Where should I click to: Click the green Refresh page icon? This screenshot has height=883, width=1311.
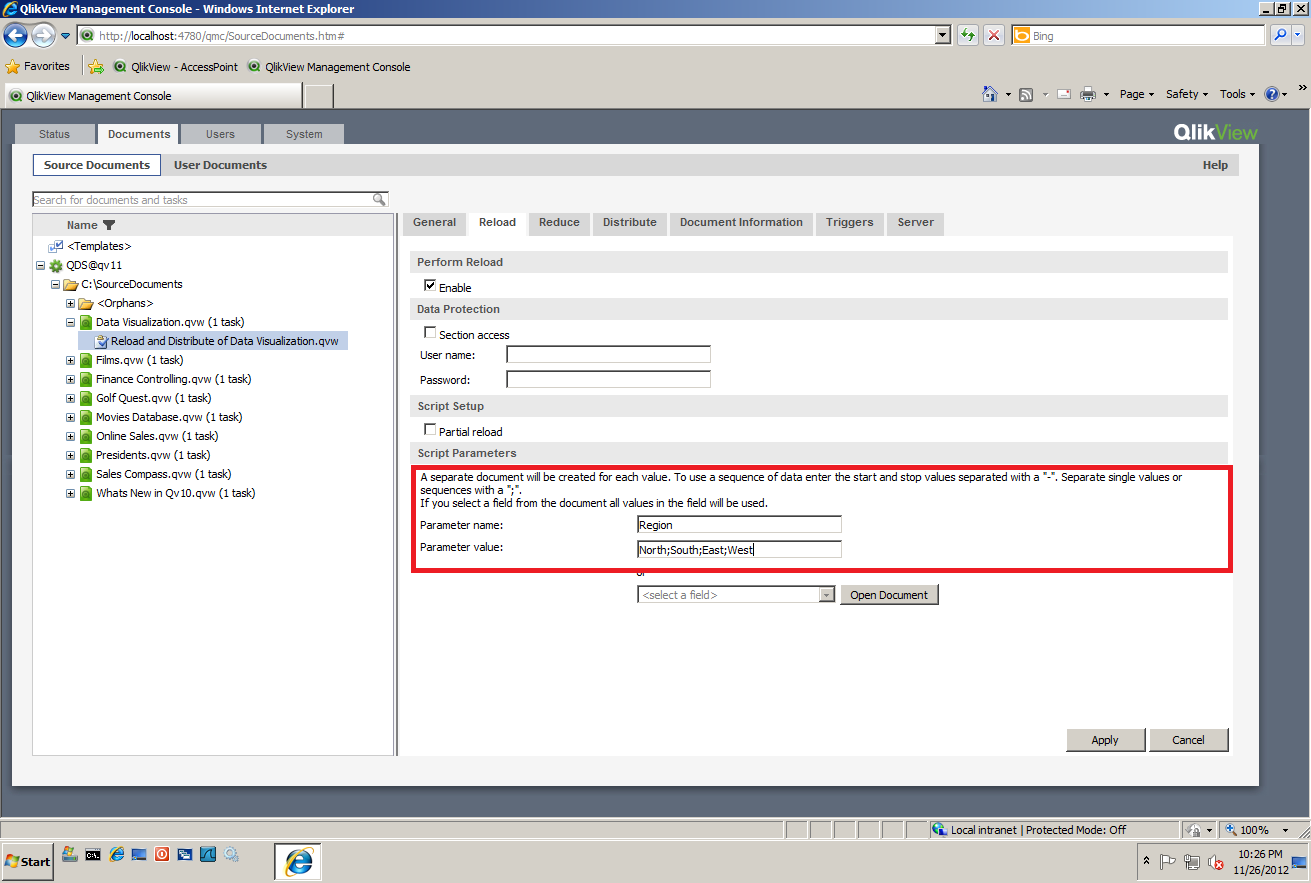pyautogui.click(x=967, y=36)
